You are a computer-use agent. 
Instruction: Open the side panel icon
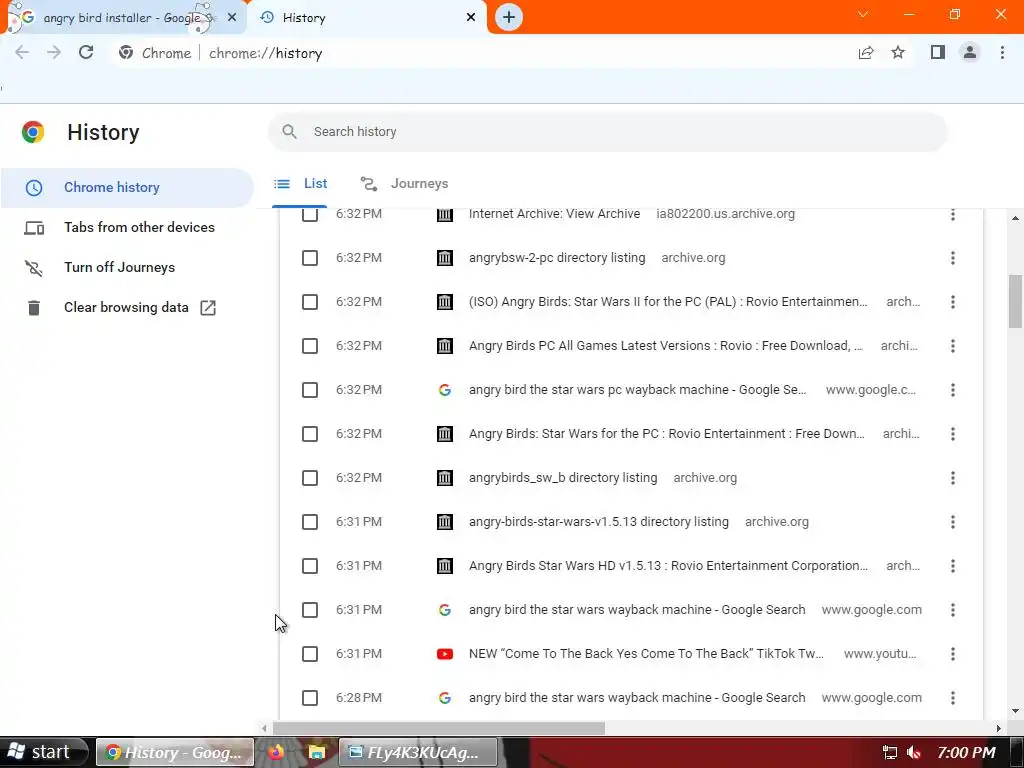938,52
